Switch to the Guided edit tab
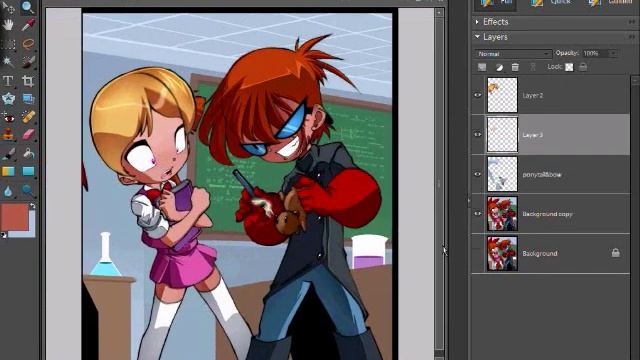This screenshot has width=640, height=360. coord(611,3)
